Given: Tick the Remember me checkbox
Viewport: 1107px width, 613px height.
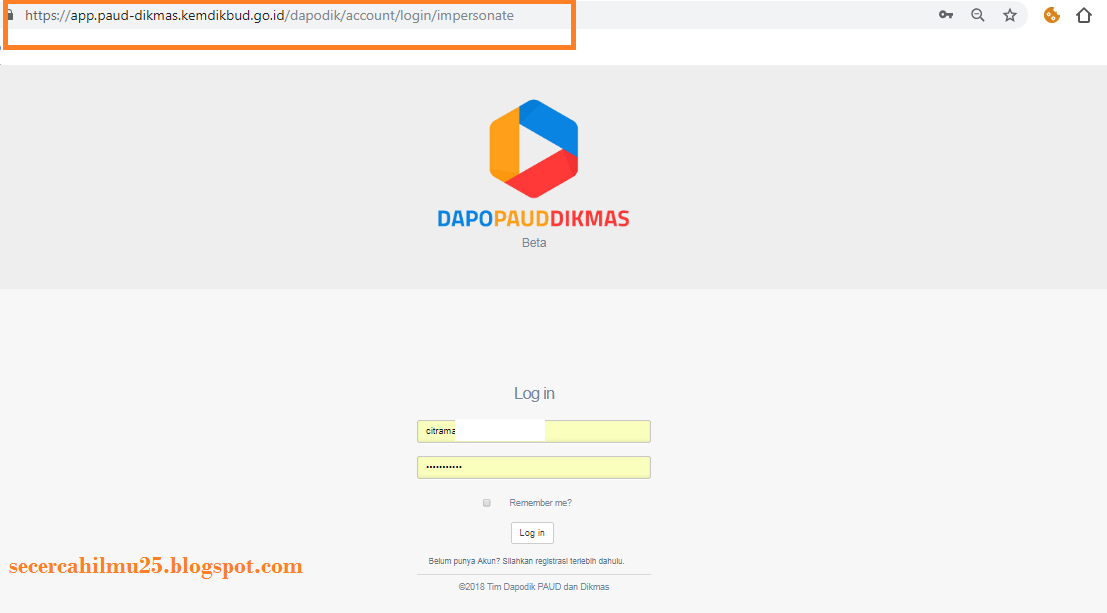Looking at the screenshot, I should (486, 503).
